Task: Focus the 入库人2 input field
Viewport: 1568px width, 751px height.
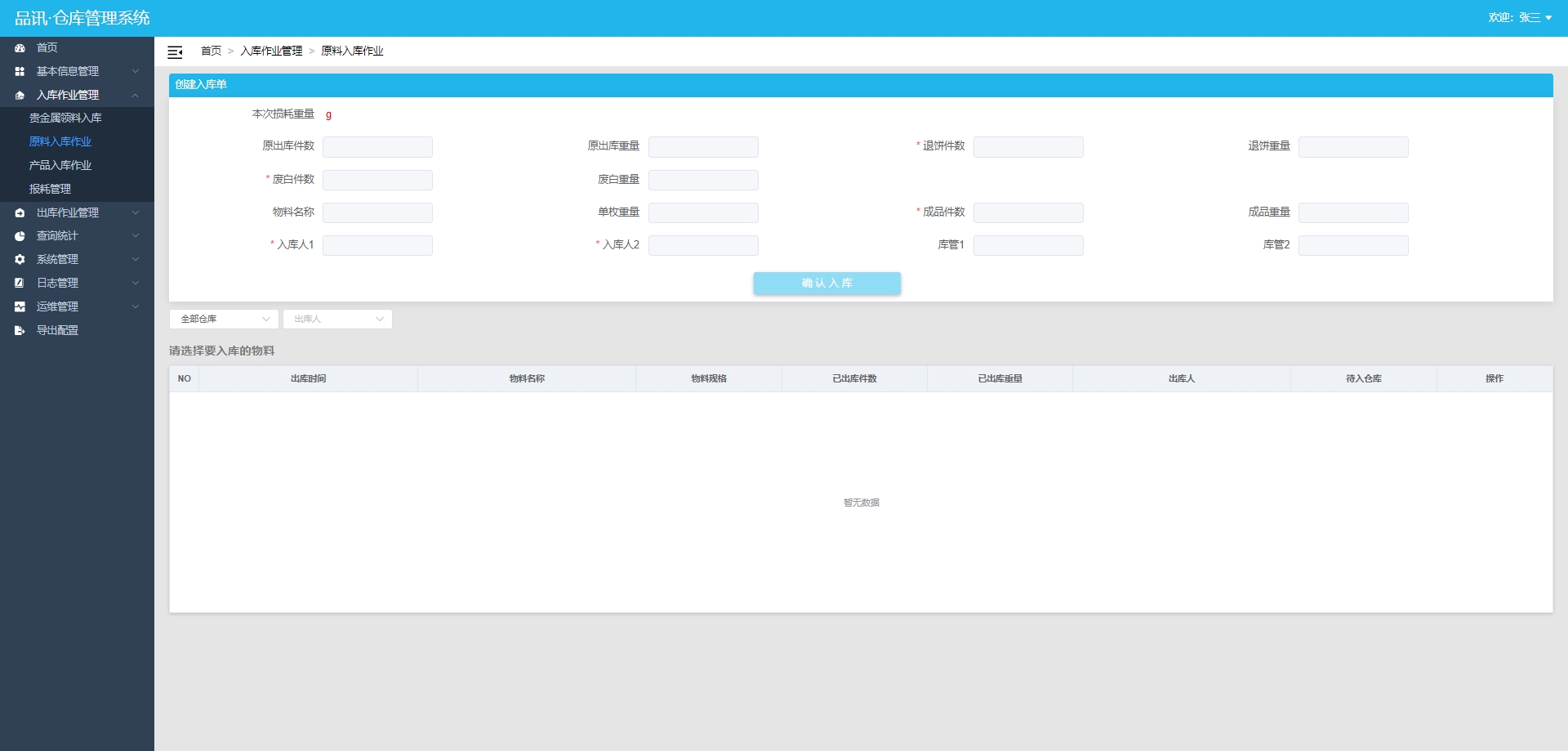Action: coord(703,245)
